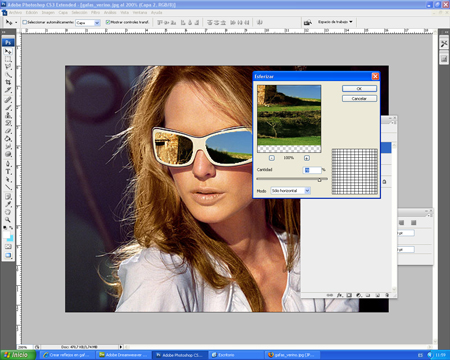Swap foreground and background colors
Viewport: 450px width, 360px height.
[11, 228]
